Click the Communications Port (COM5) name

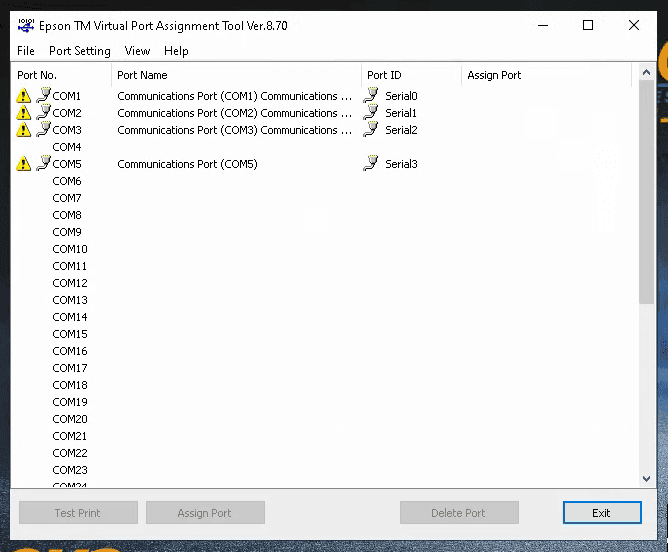click(x=187, y=164)
